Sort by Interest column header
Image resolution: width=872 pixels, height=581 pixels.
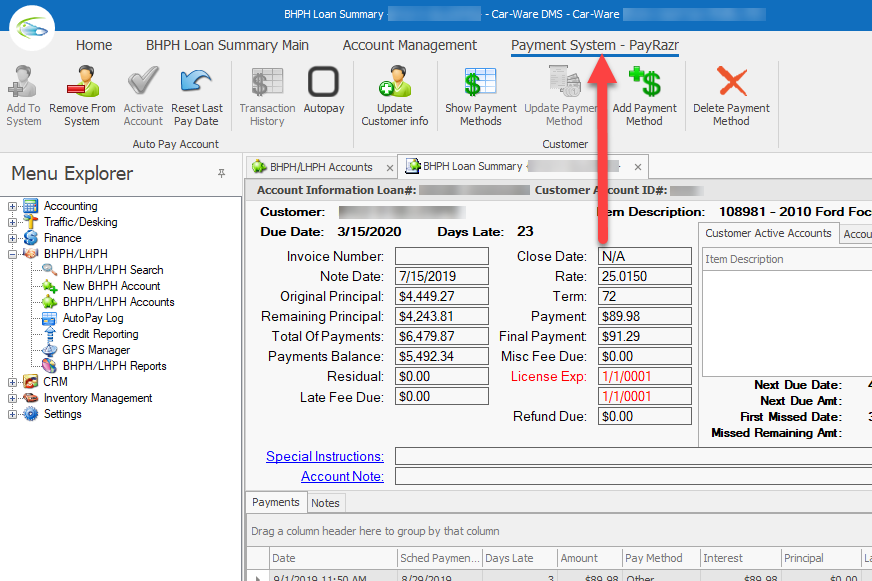740,558
